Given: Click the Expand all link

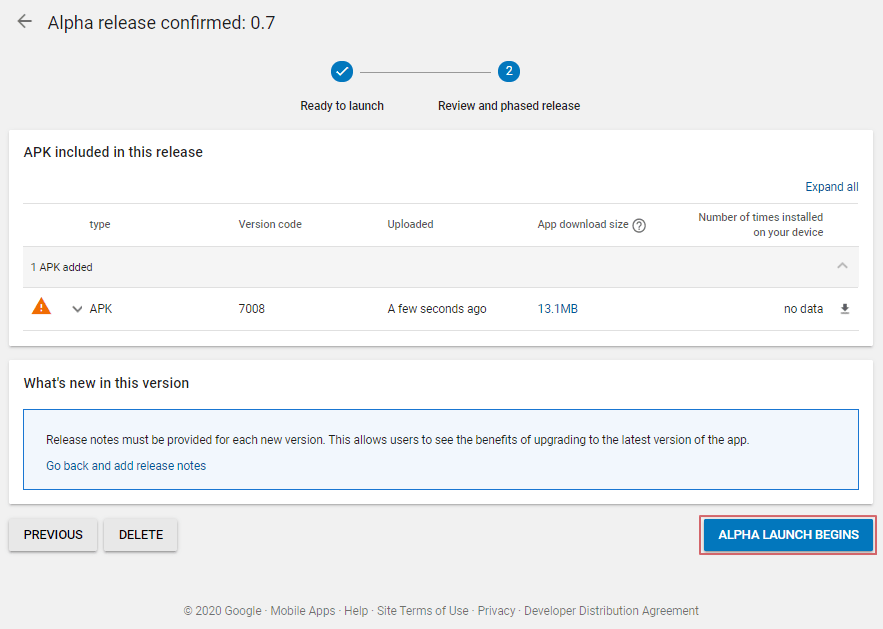Looking at the screenshot, I should pos(831,187).
